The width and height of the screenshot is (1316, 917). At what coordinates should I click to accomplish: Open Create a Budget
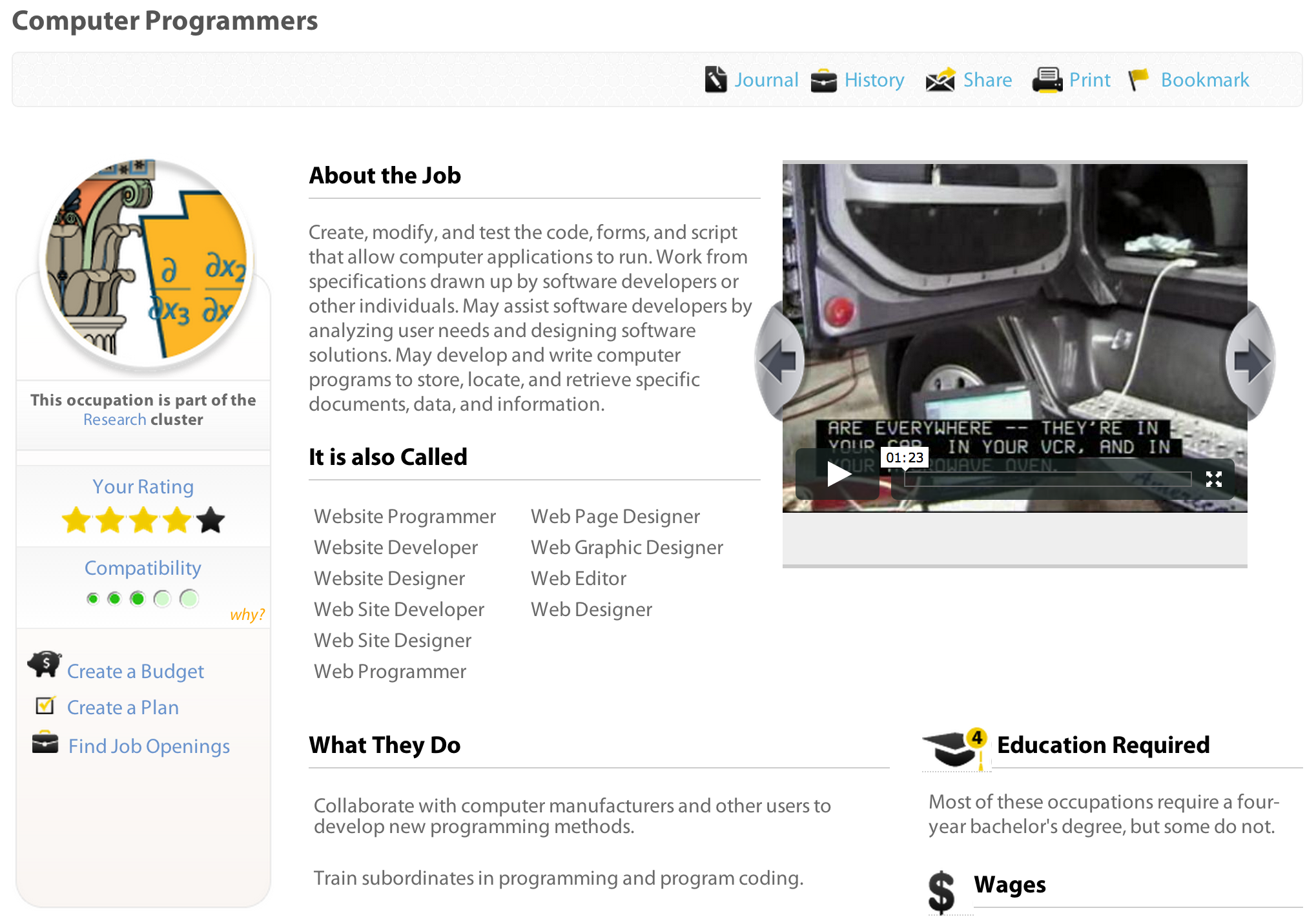click(x=136, y=671)
